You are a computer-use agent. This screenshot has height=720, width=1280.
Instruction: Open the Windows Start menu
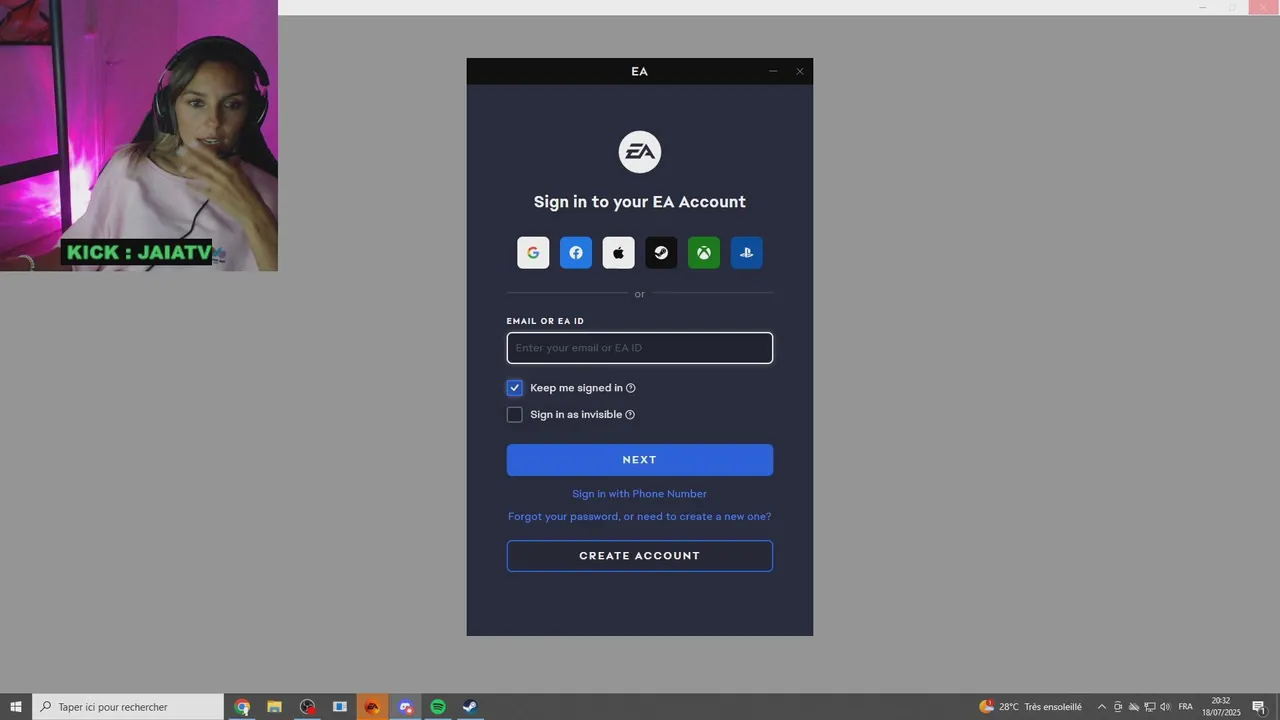click(16, 707)
